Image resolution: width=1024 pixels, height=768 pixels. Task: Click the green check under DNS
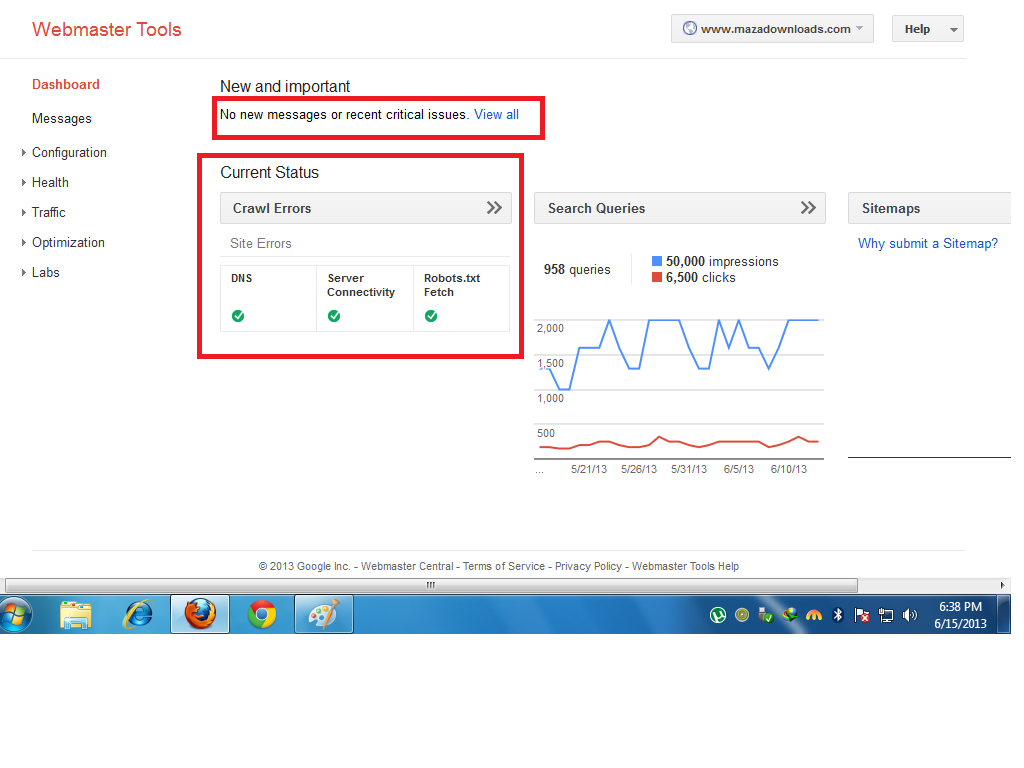pos(238,316)
